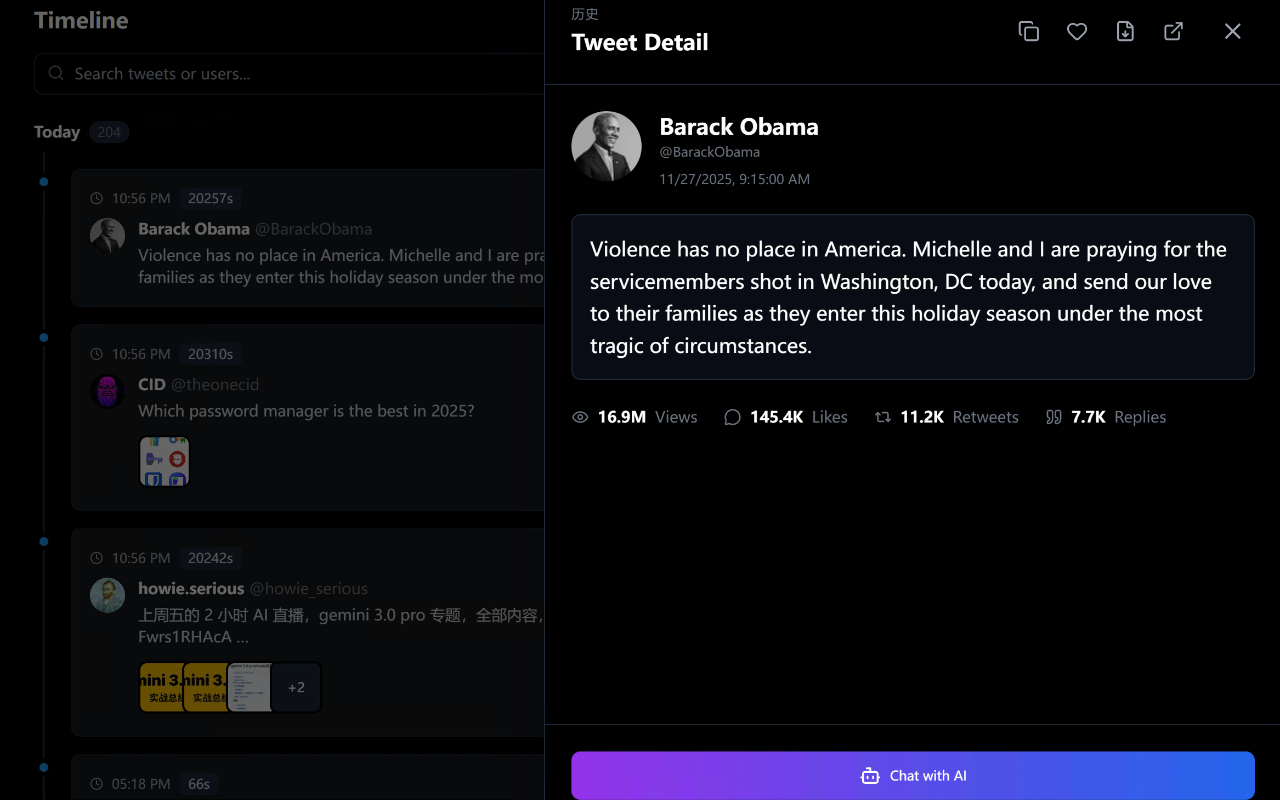Click the purple CID avatar

(x=108, y=392)
